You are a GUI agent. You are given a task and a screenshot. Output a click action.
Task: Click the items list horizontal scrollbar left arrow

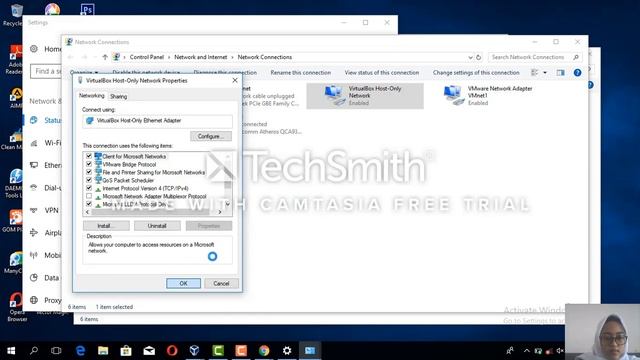(87, 212)
